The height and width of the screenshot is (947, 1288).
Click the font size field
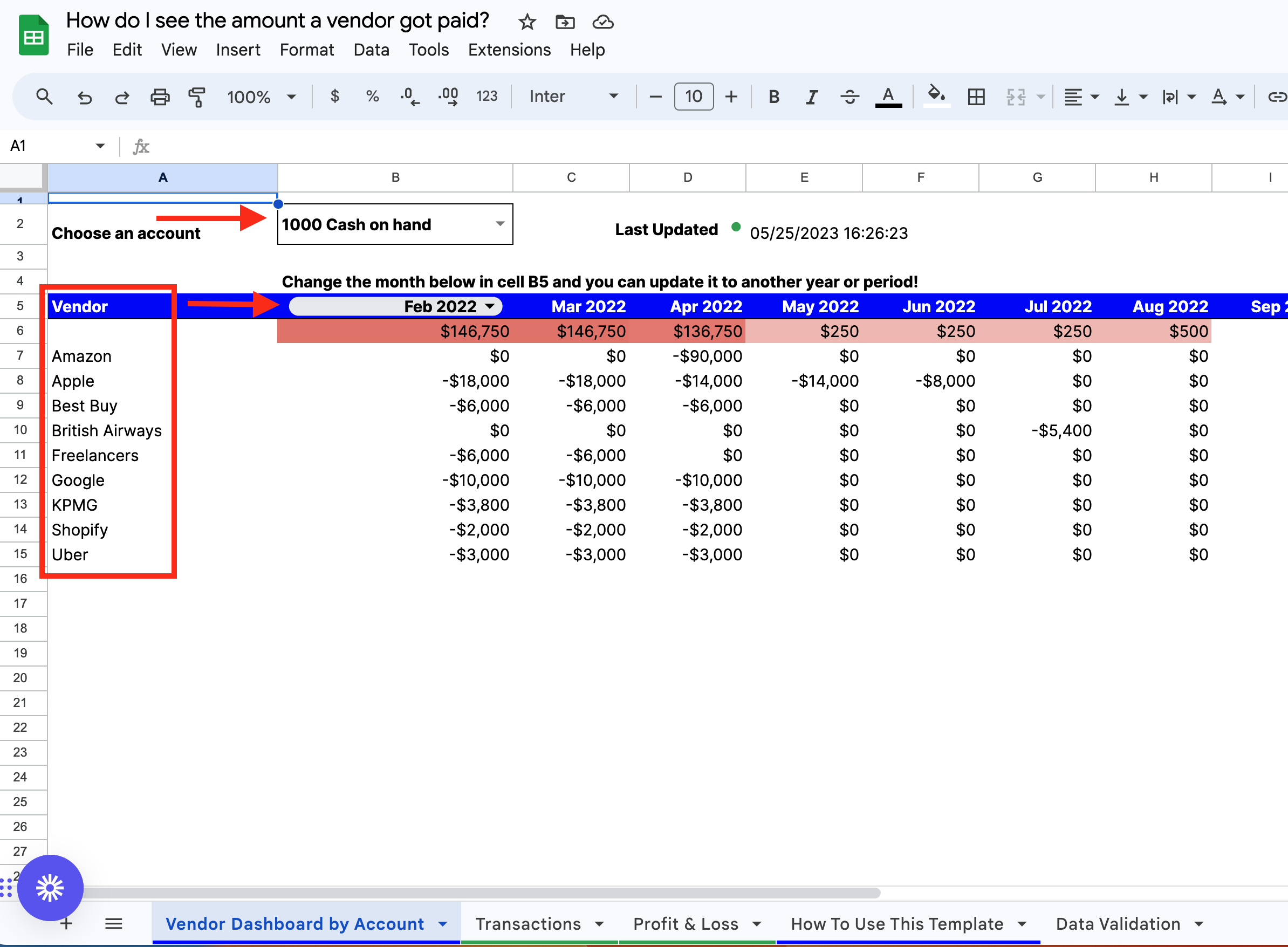(x=694, y=97)
